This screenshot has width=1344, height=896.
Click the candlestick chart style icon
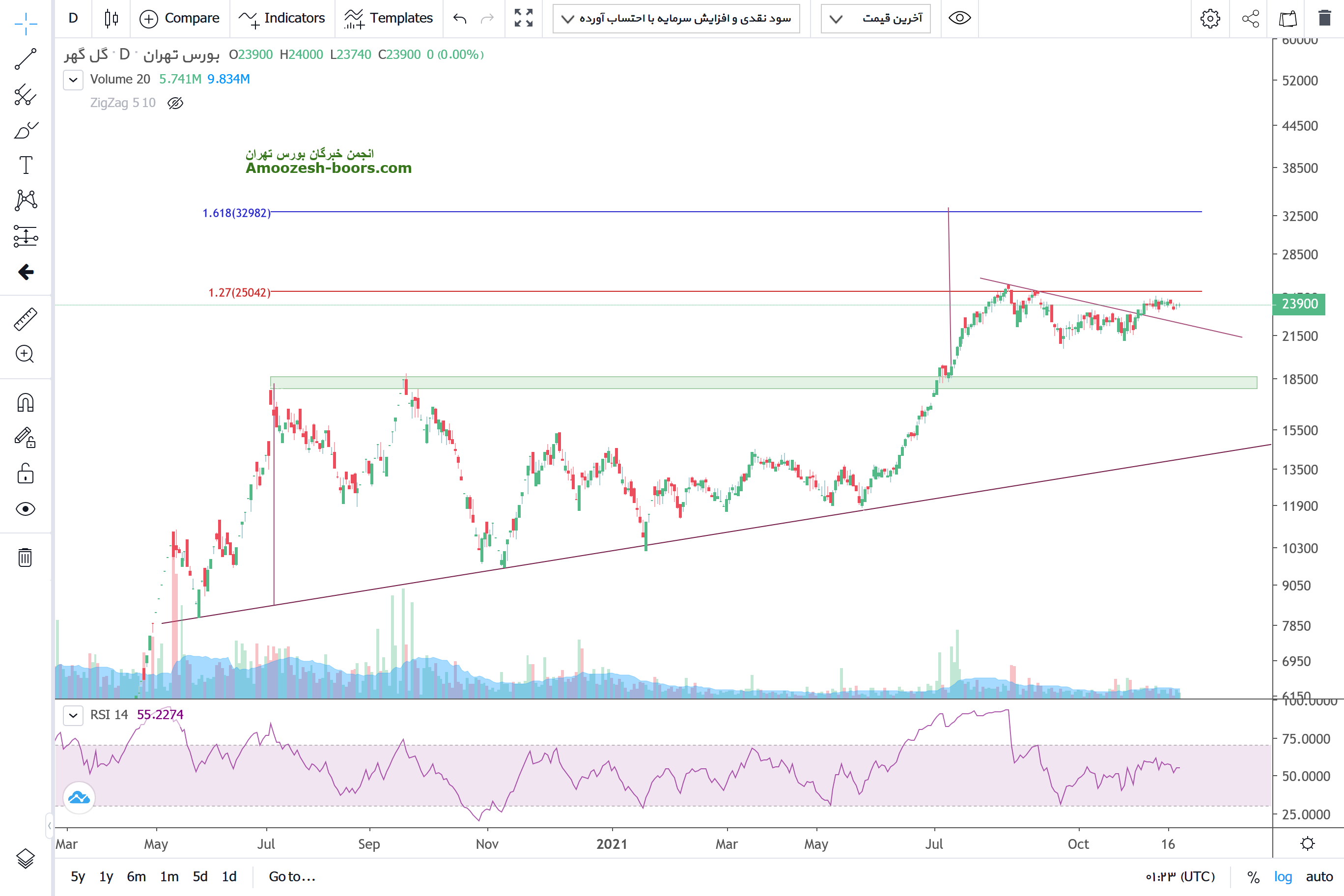pyautogui.click(x=112, y=18)
